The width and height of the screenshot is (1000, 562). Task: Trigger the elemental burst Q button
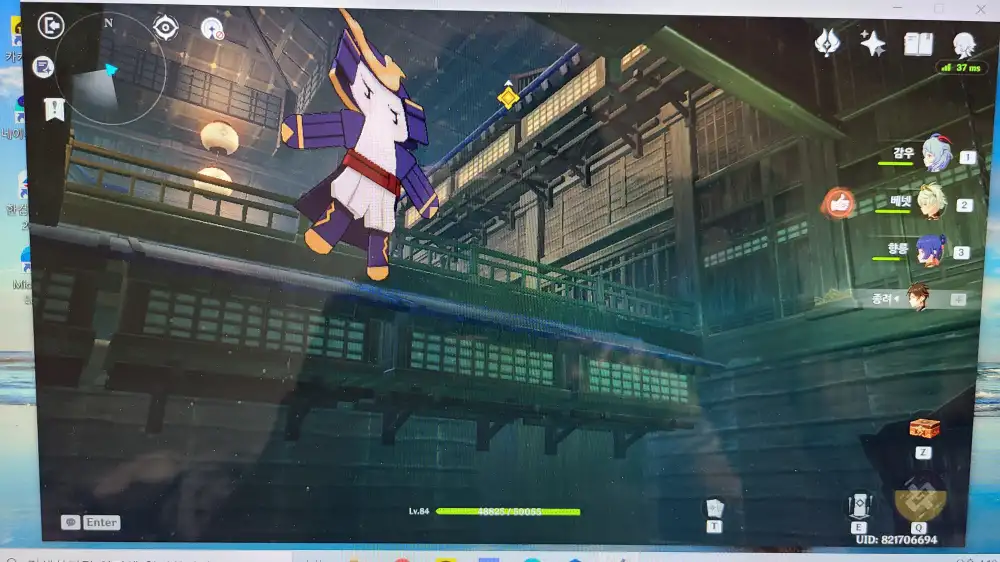[x=920, y=501]
